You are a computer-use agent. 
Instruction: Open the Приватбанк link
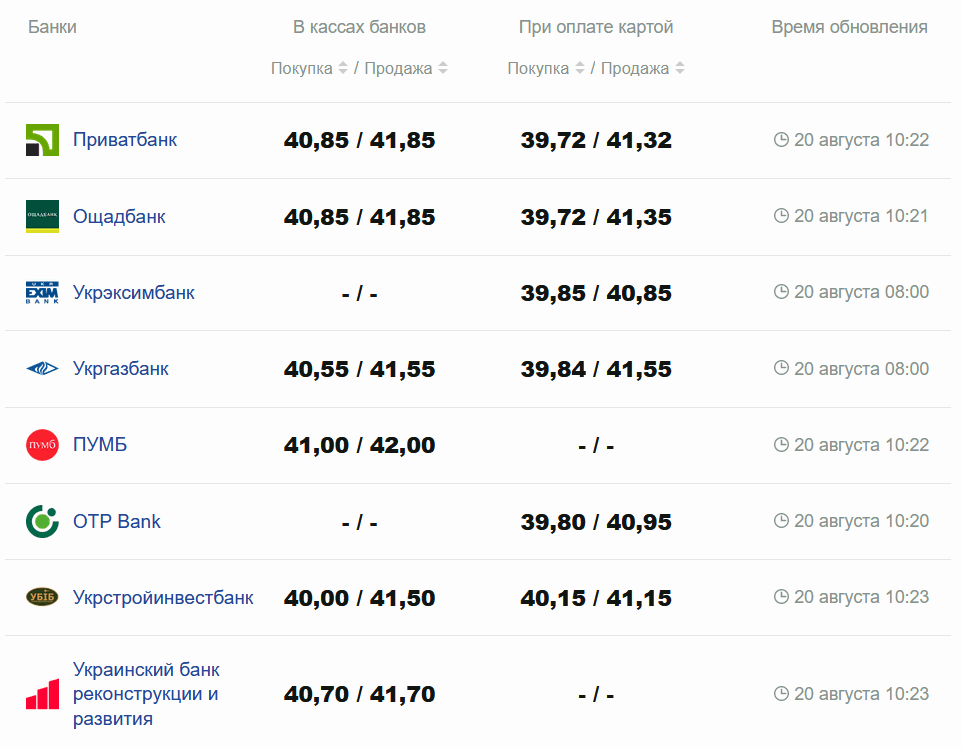pos(125,140)
